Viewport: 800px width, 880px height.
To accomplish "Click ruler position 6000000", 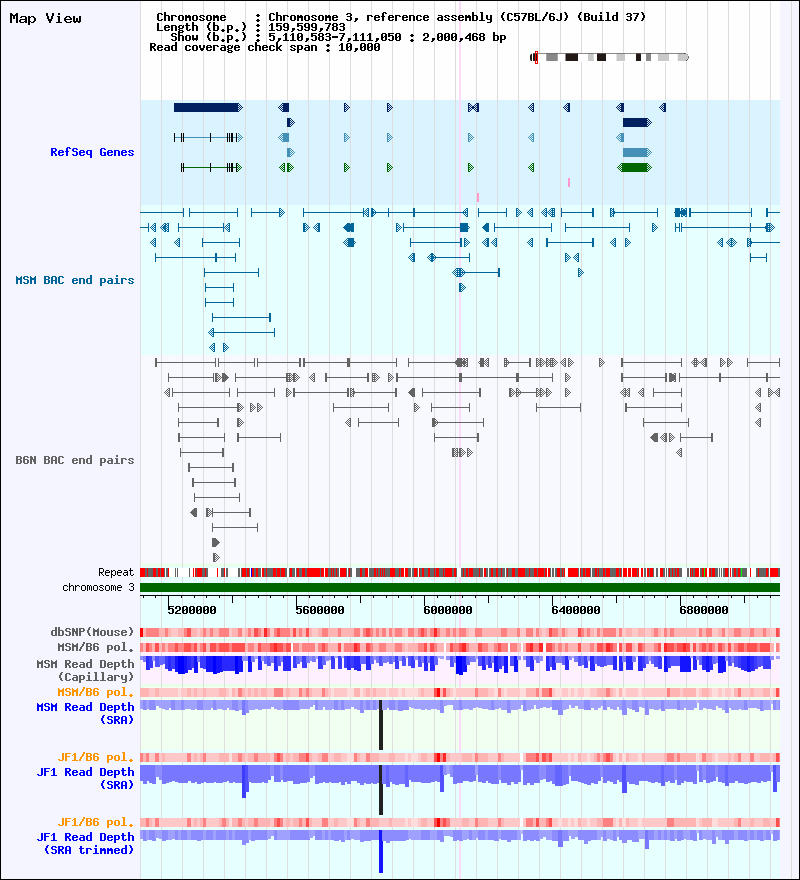I will (x=447, y=610).
